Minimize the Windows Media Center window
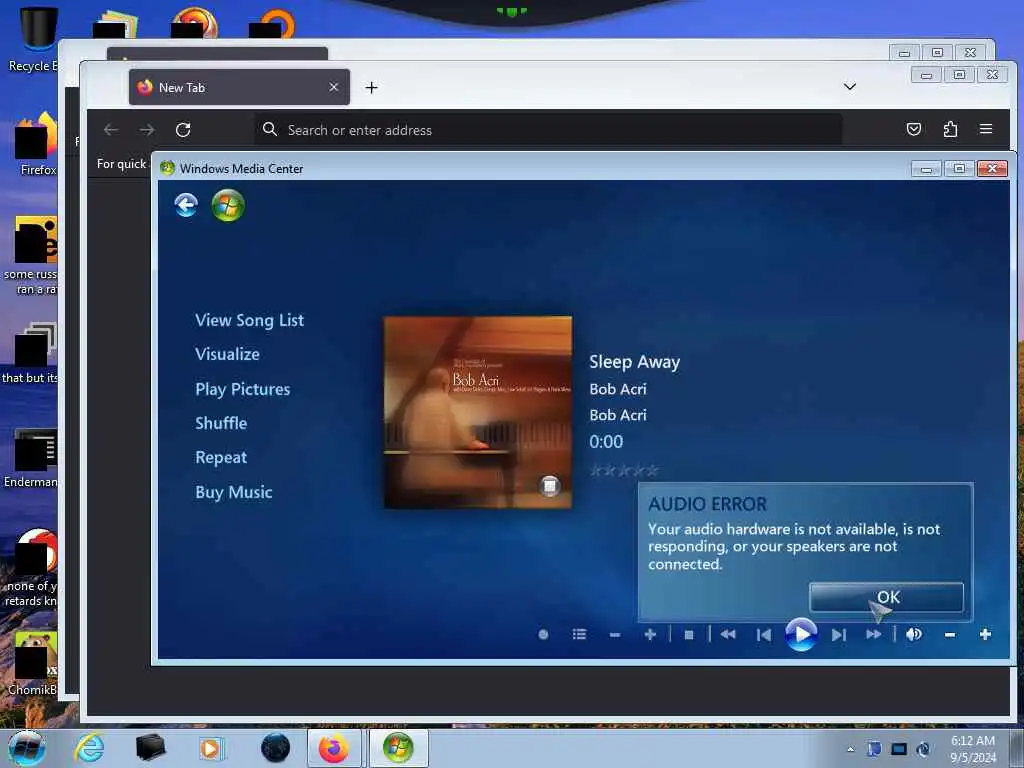The width and height of the screenshot is (1024, 768). click(x=926, y=169)
